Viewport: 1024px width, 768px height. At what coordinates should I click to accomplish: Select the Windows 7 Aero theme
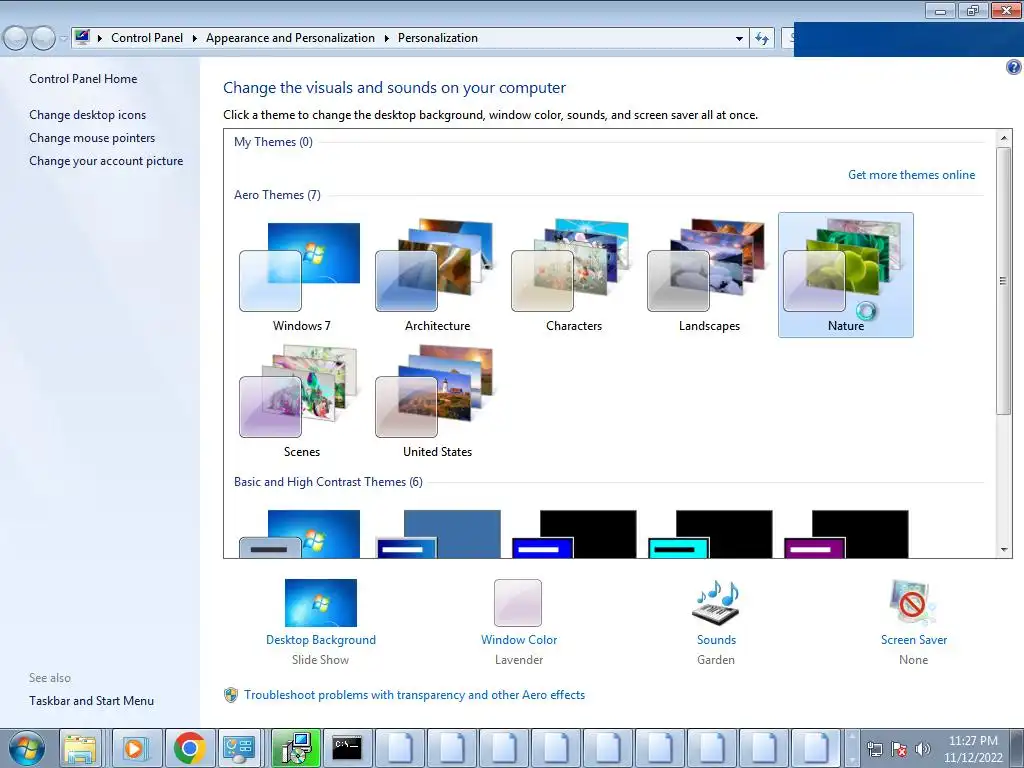[301, 276]
